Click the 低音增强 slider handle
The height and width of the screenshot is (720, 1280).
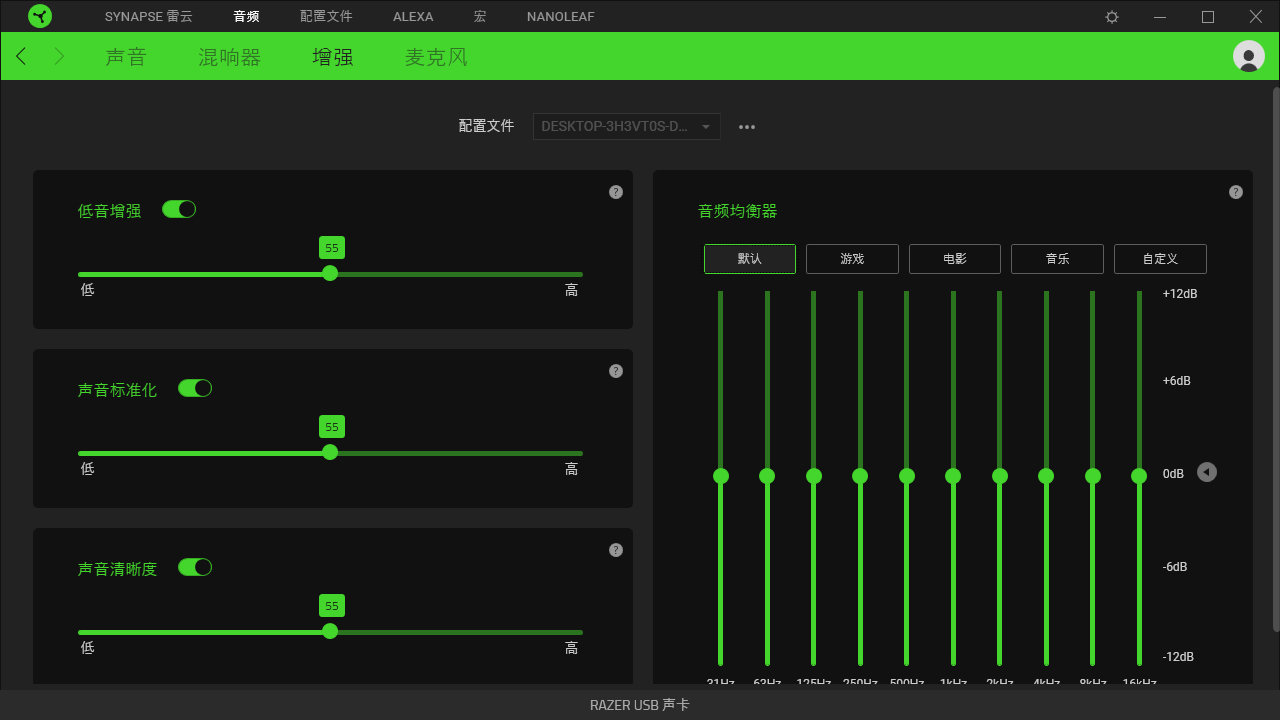click(x=330, y=273)
